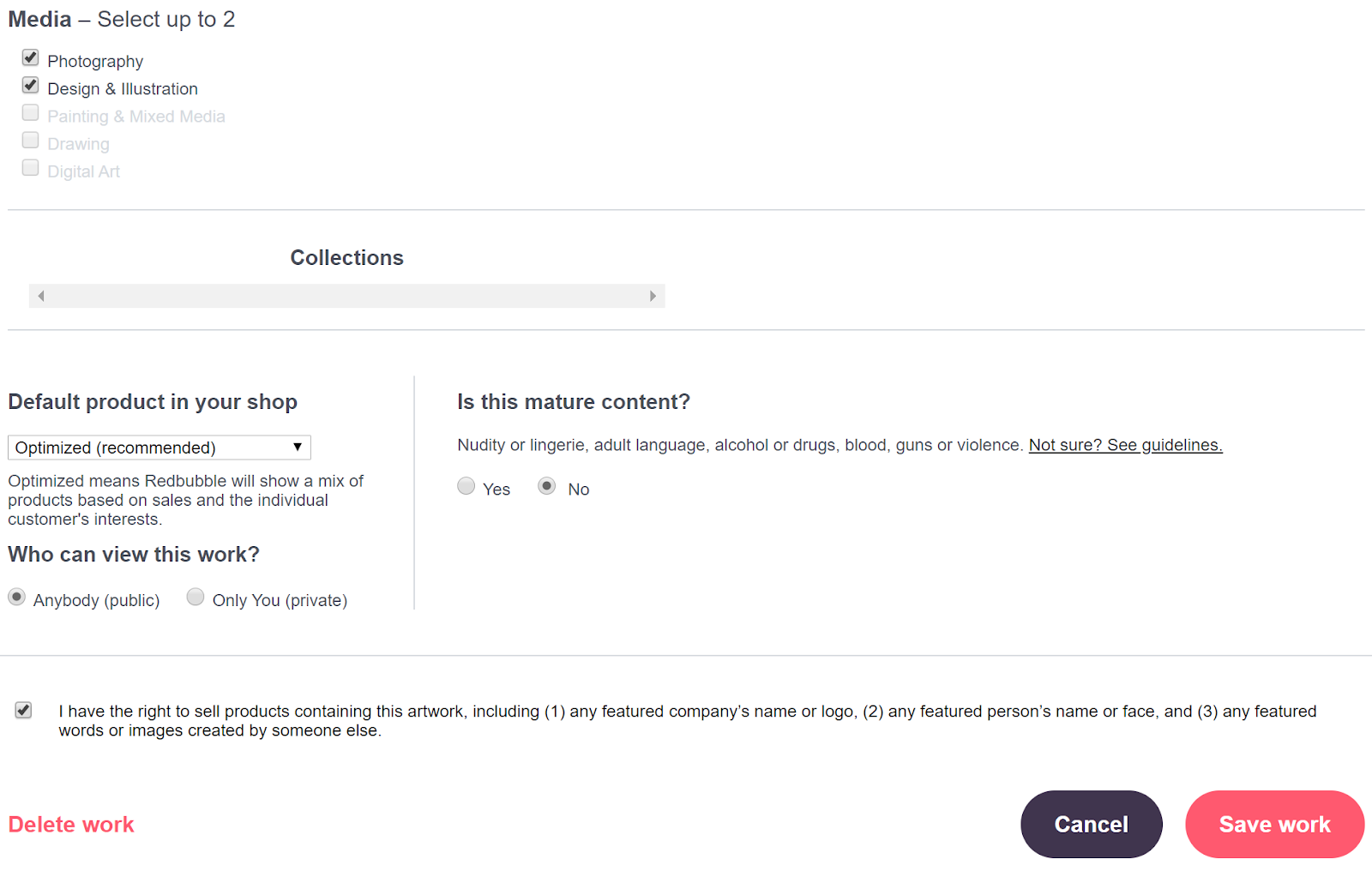The image size is (1372, 871).
Task: Click the Collections section heading
Action: pyautogui.click(x=346, y=258)
